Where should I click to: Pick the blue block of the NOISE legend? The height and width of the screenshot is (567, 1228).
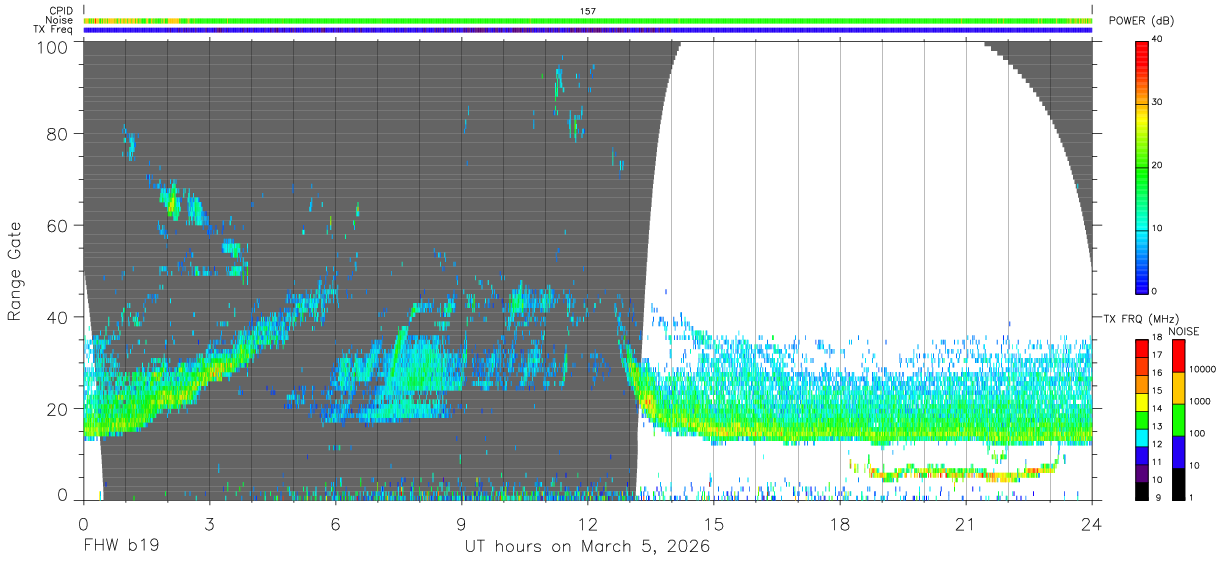click(x=1177, y=451)
